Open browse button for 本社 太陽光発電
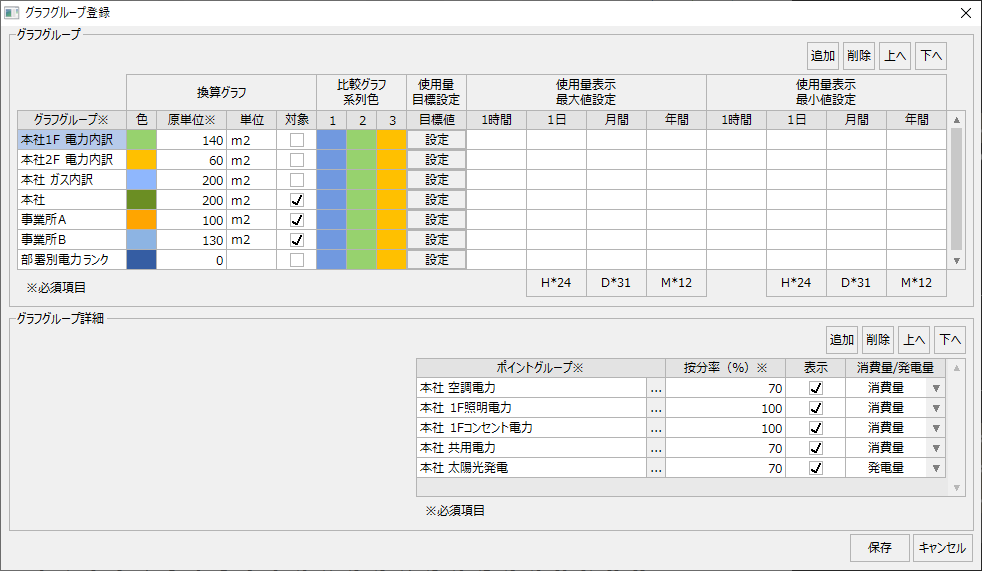The height and width of the screenshot is (571, 982). point(656,468)
